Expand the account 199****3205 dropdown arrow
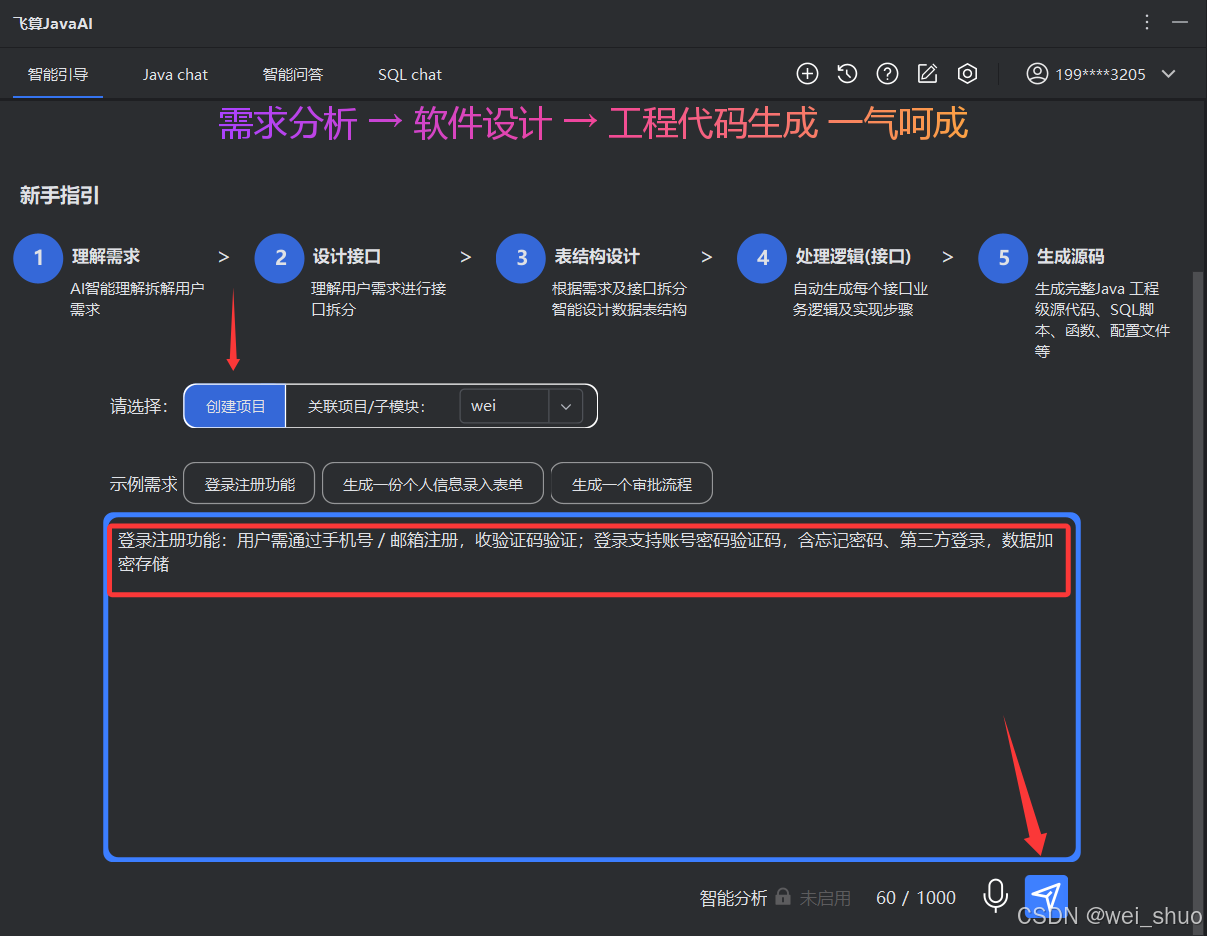 pos(1168,74)
